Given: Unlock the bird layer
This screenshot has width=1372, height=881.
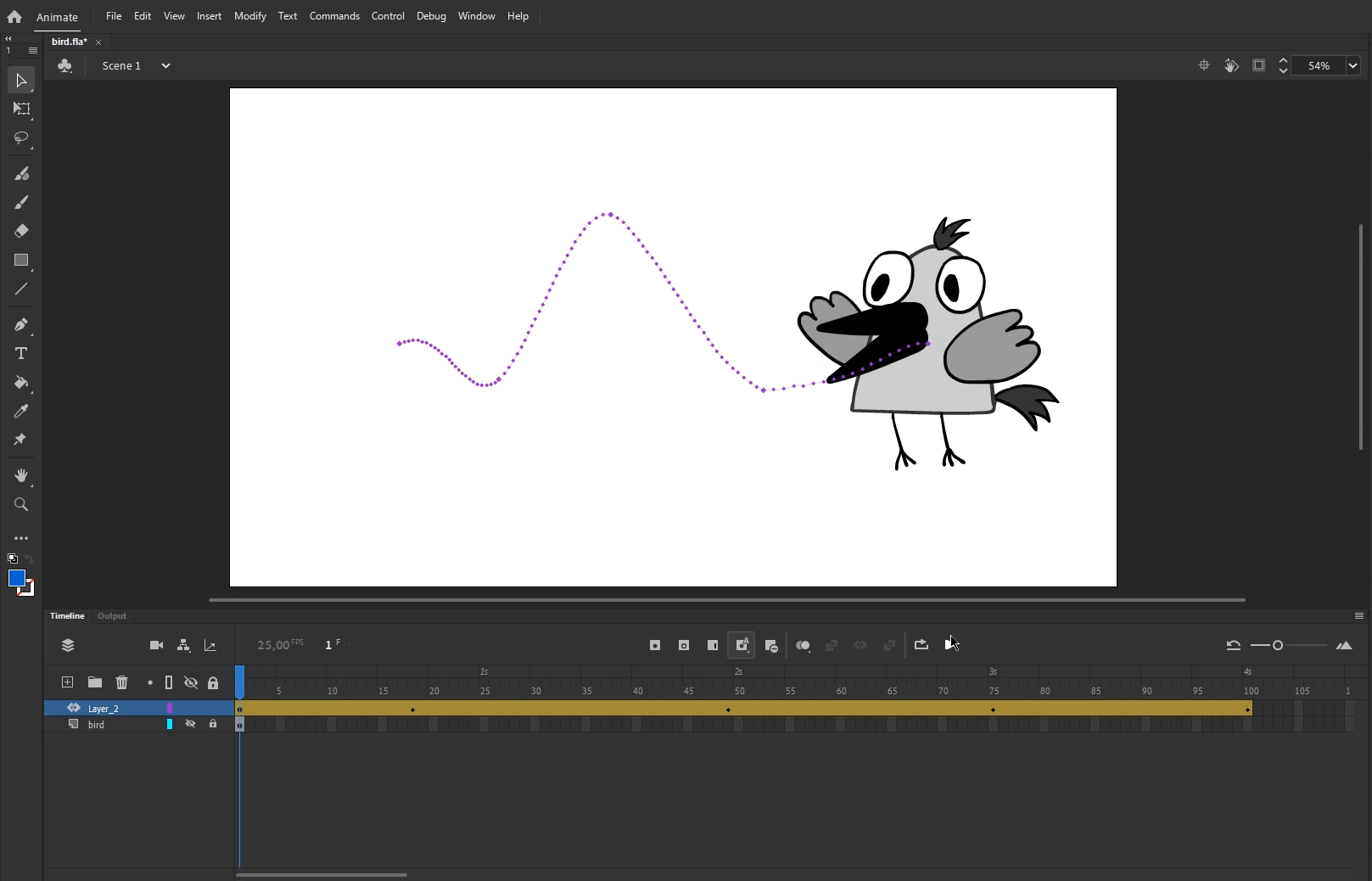Looking at the screenshot, I should pyautogui.click(x=213, y=724).
